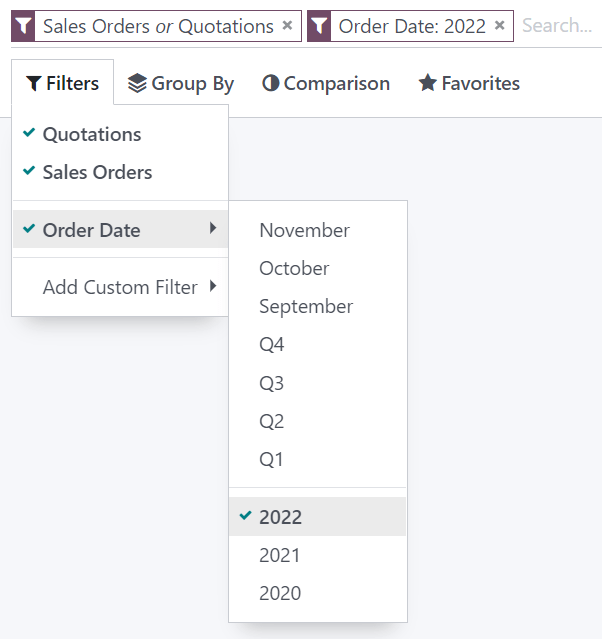
Task: Remove the Sales Orders or Quotations facet
Action: tap(288, 26)
